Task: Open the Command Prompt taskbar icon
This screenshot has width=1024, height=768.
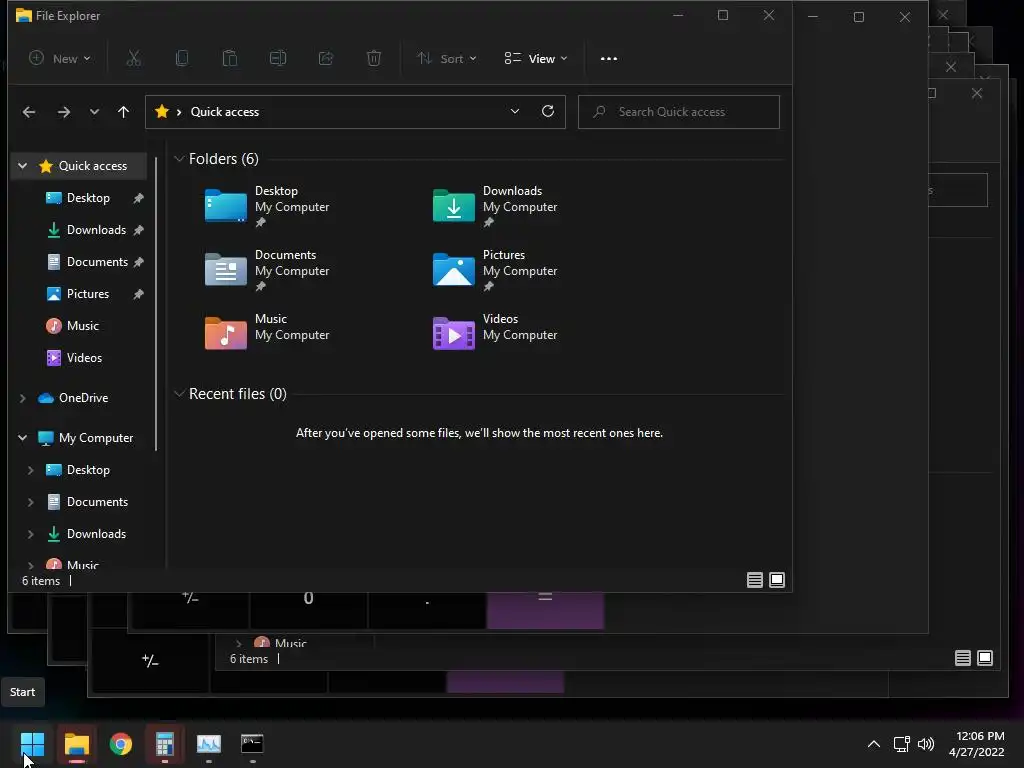Action: coord(252,744)
